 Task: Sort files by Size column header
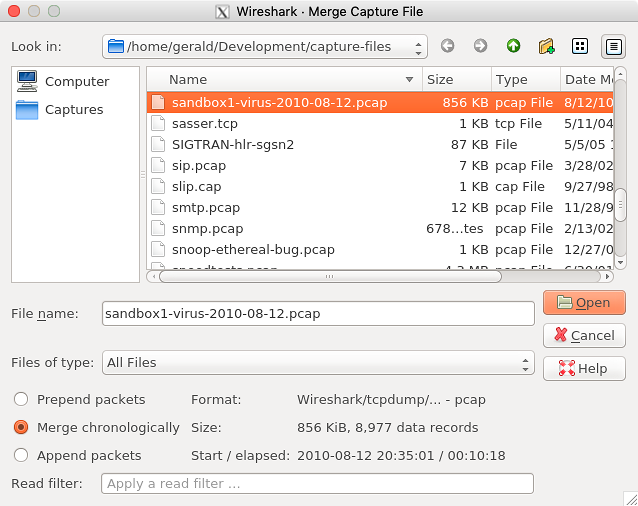(x=456, y=79)
